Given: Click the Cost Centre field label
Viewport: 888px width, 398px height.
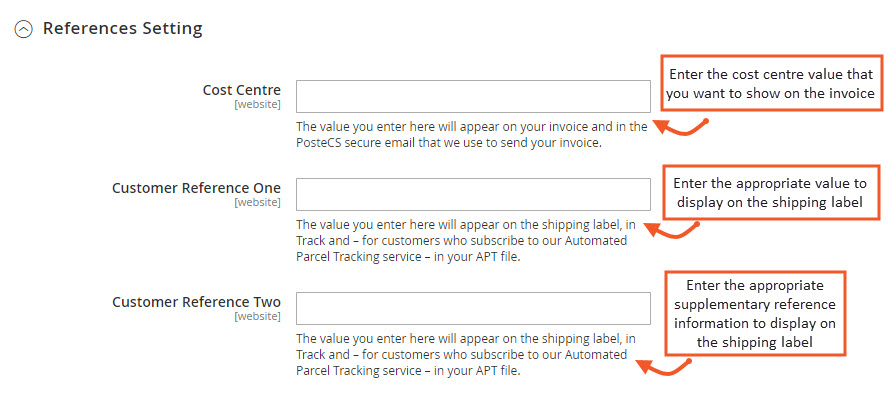Looking at the screenshot, I should click(241, 89).
